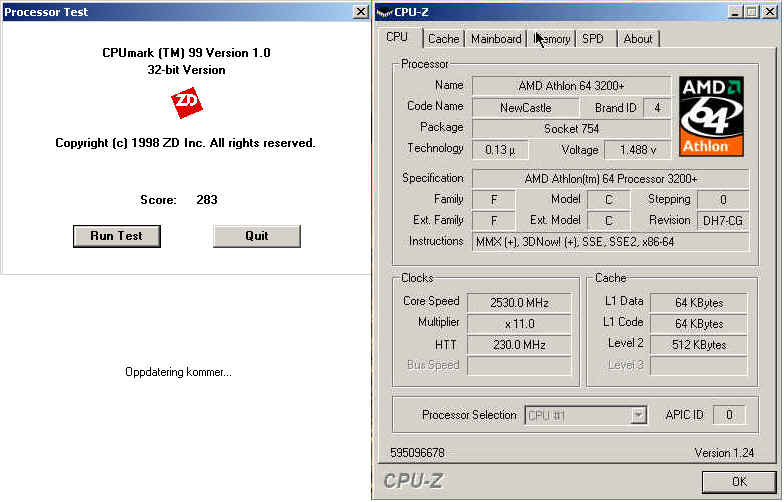784x502 pixels.
Task: Click the L1 Code value 64 KBytes
Action: (699, 324)
